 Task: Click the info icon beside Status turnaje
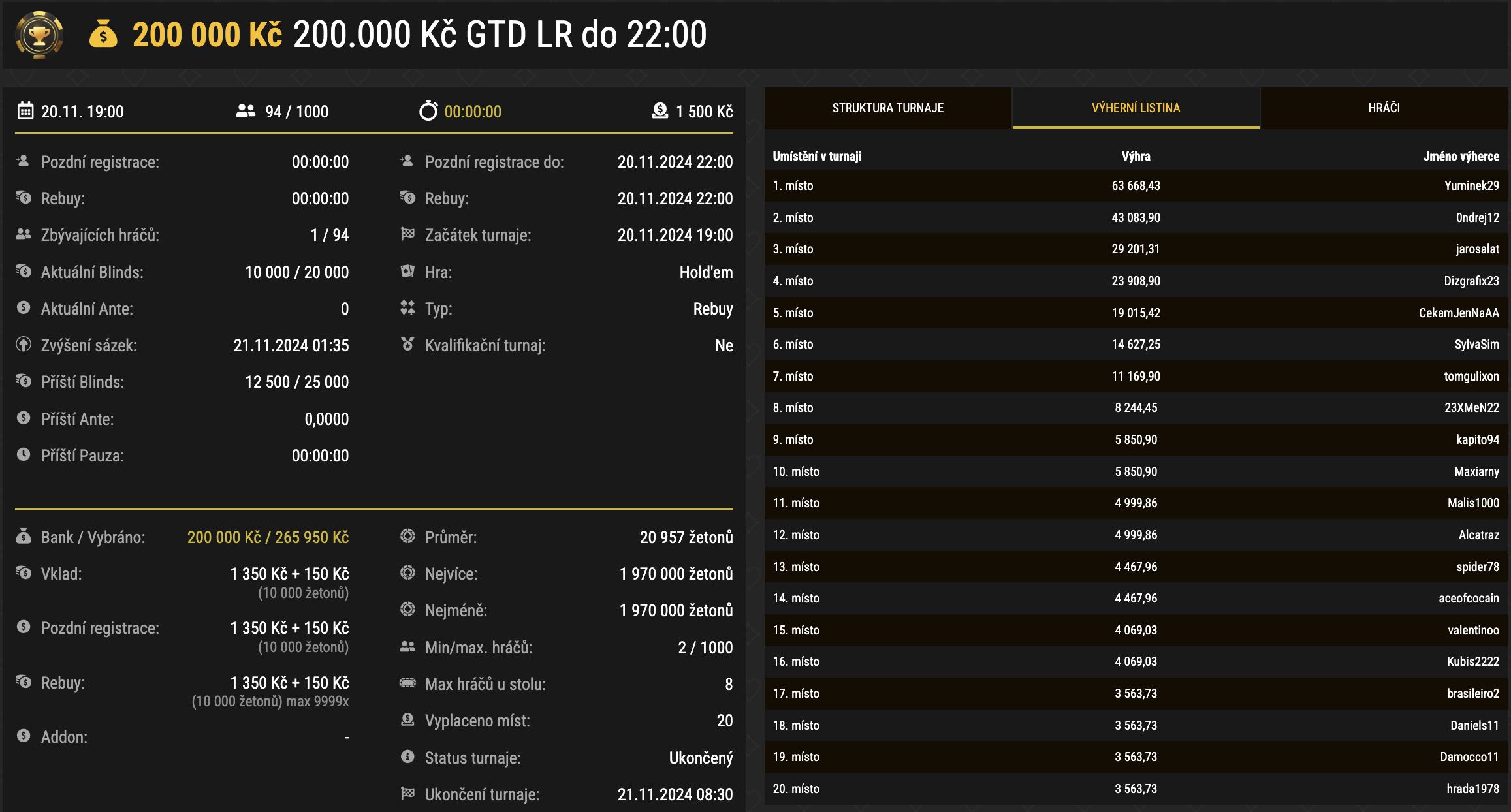[407, 757]
